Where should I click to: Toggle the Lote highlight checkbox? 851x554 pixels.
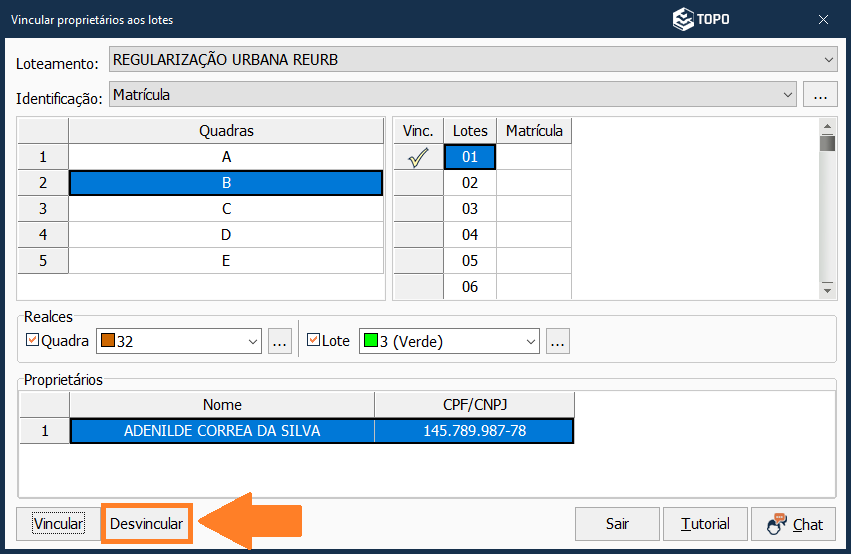313,341
